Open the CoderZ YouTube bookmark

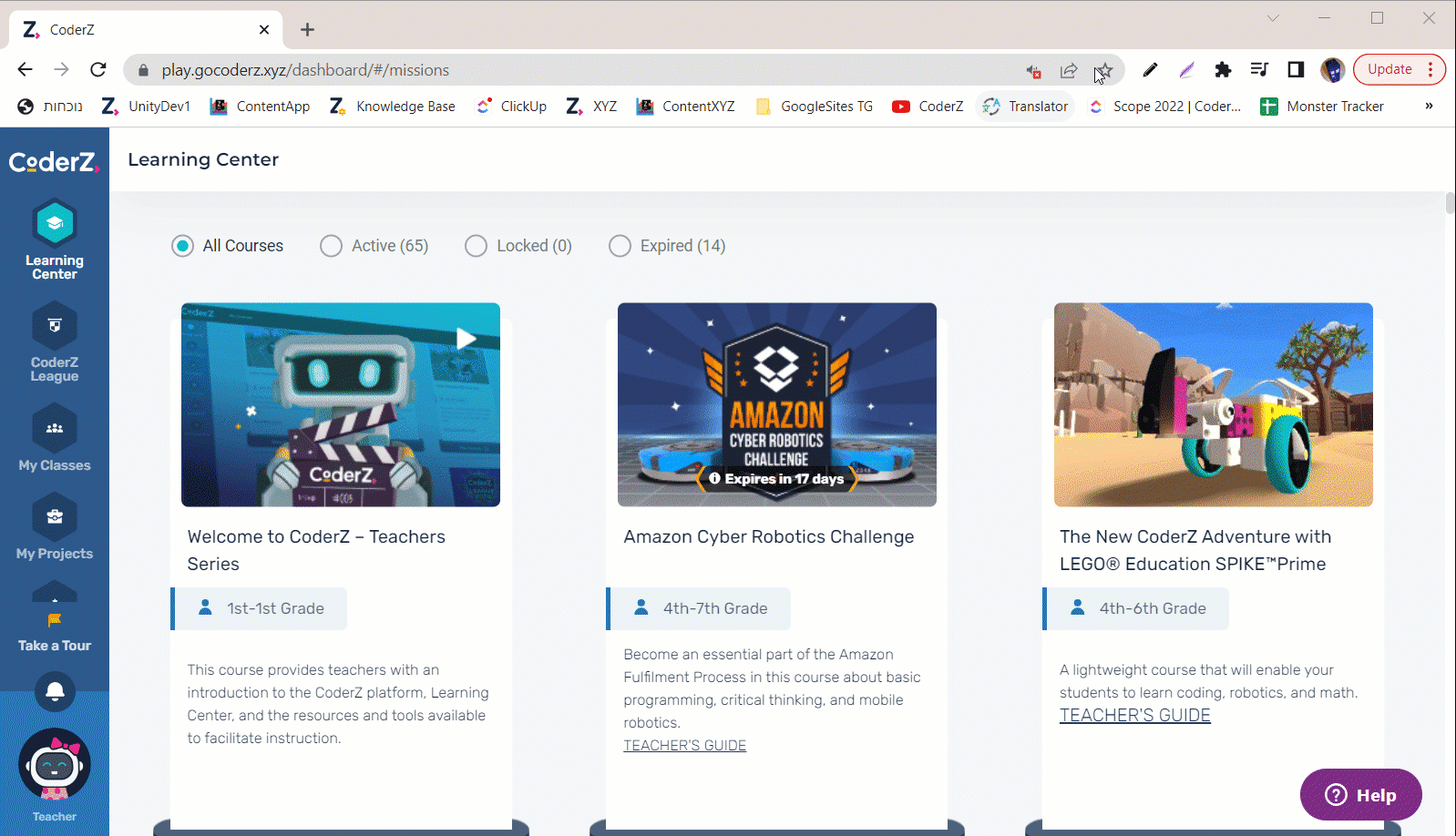tap(928, 107)
